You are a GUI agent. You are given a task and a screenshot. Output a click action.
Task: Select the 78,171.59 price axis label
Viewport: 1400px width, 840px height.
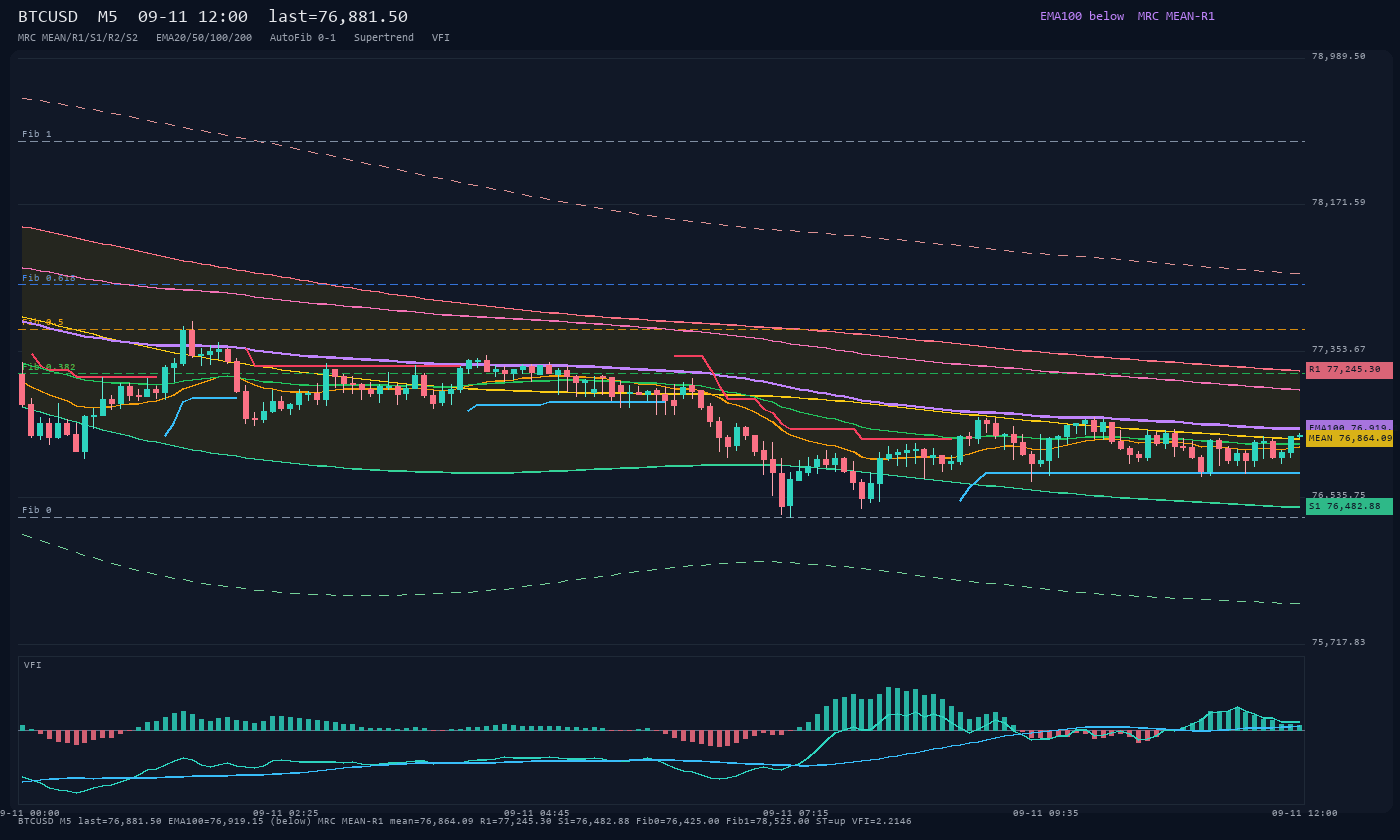tap(1338, 202)
